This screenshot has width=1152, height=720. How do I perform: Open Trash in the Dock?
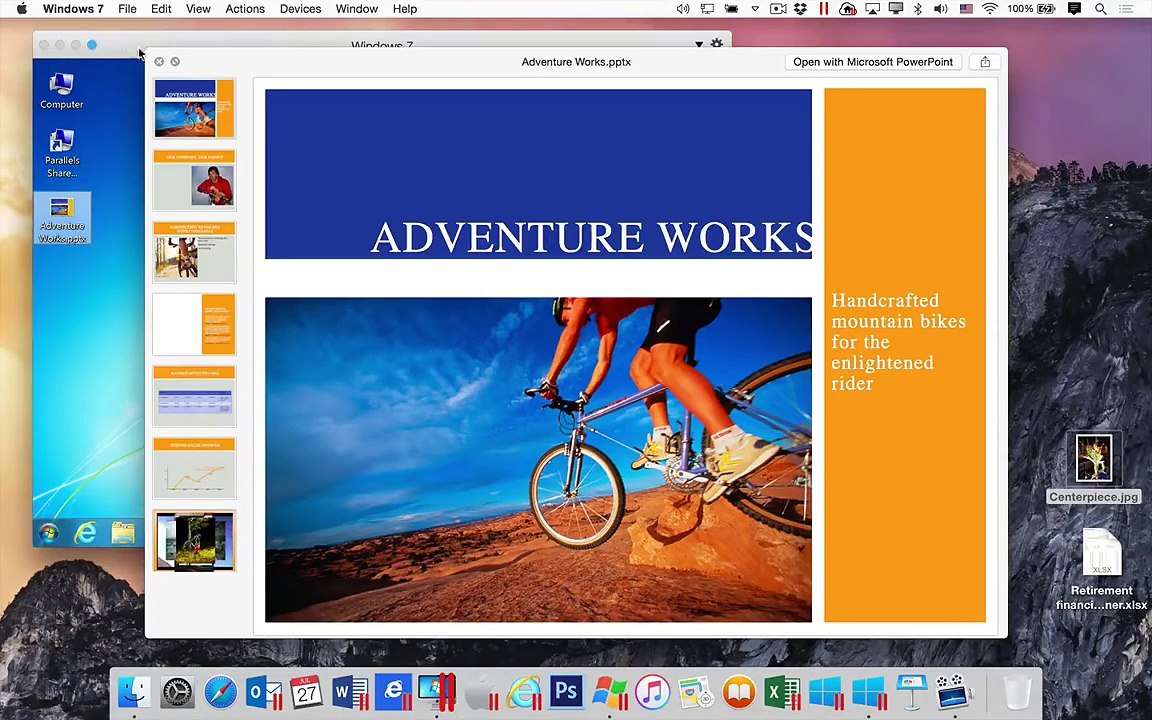pyautogui.click(x=1018, y=692)
